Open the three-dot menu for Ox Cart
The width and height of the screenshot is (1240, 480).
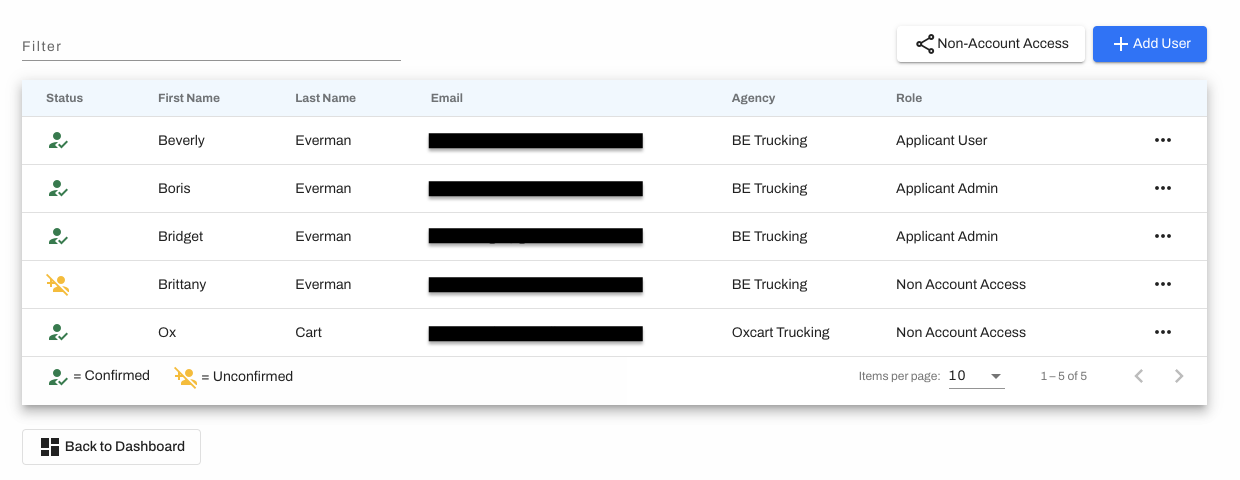point(1162,332)
